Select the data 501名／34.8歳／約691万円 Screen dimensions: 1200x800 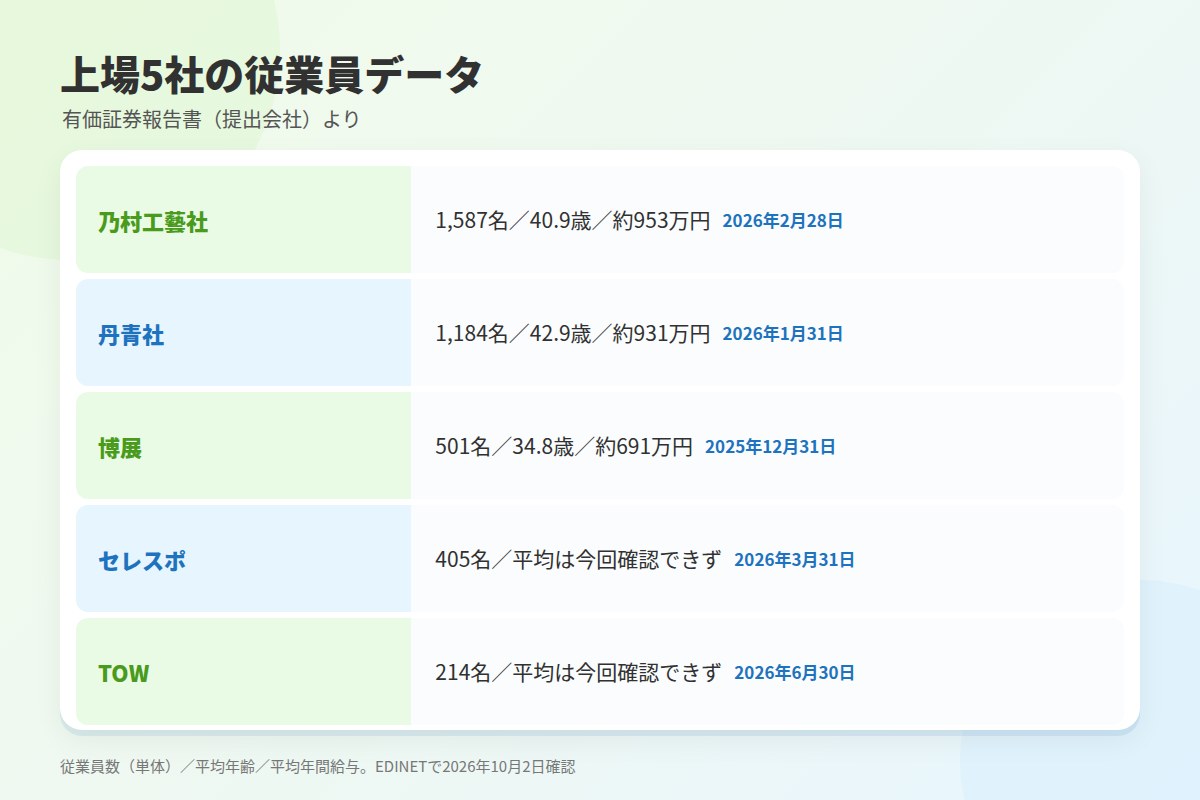click(564, 447)
